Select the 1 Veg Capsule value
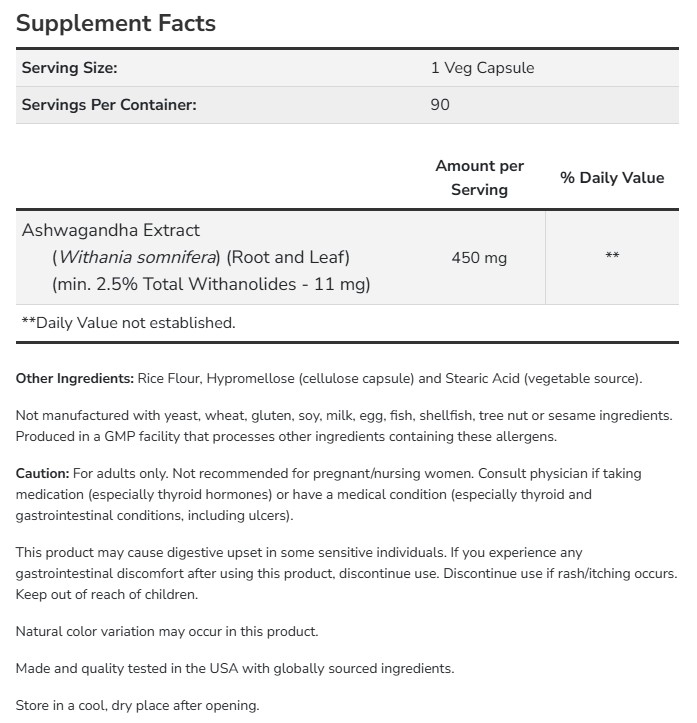This screenshot has width=697, height=723. pos(482,68)
